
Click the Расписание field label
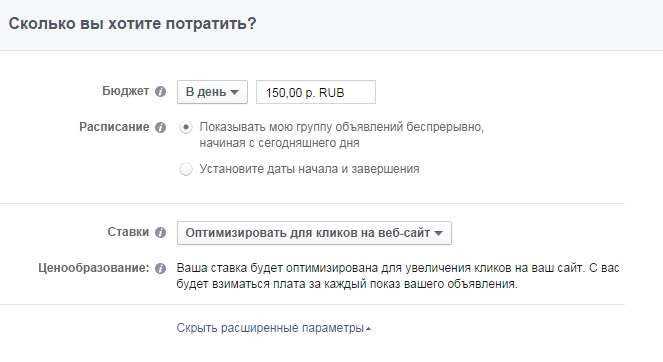tap(114, 127)
